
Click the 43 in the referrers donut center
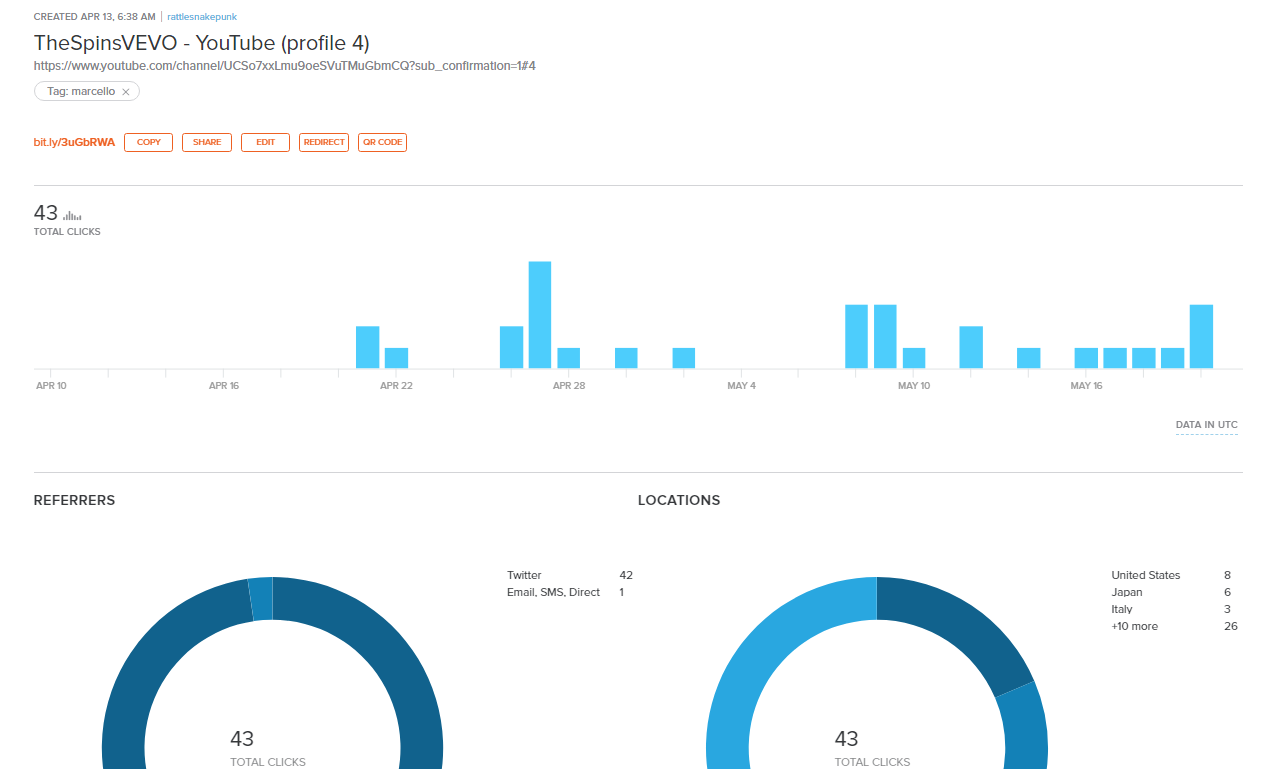click(x=242, y=739)
